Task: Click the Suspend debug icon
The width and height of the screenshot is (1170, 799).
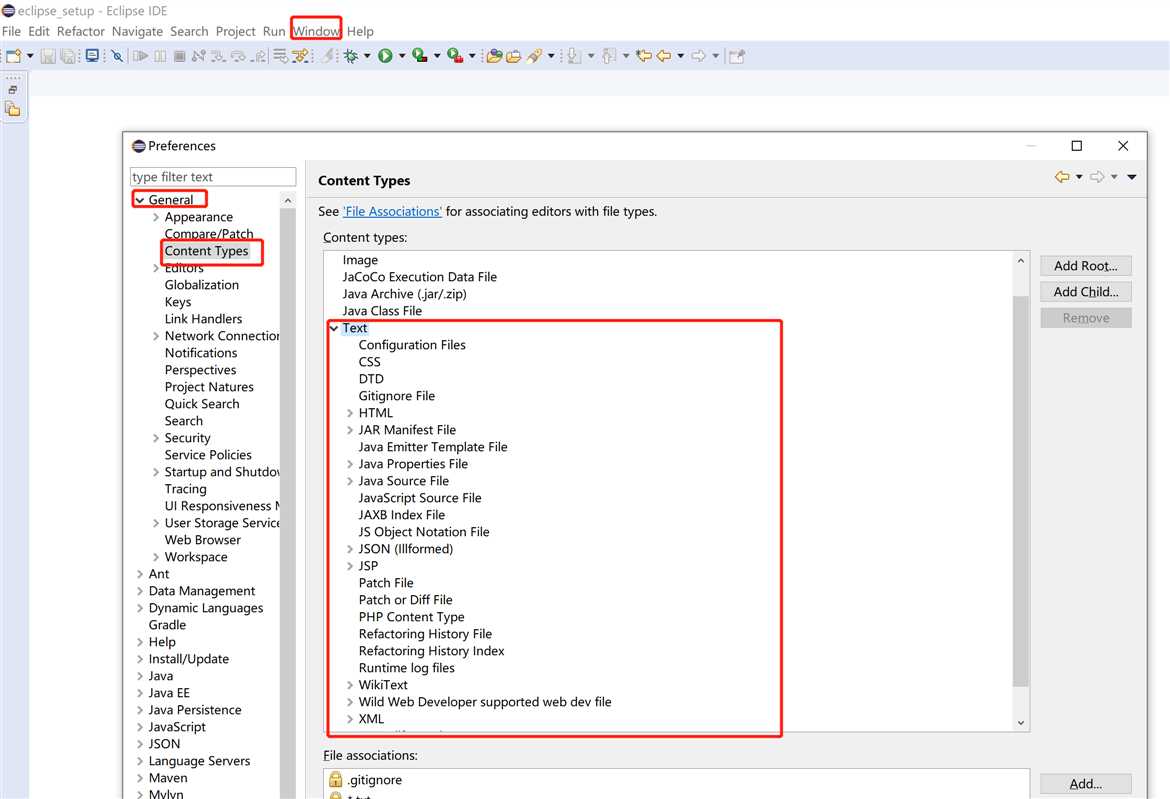Action: pyautogui.click(x=160, y=56)
